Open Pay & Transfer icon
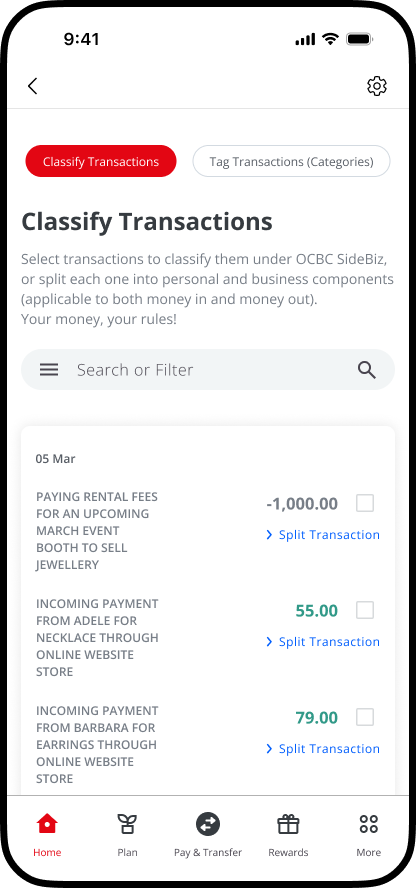 [x=208, y=824]
